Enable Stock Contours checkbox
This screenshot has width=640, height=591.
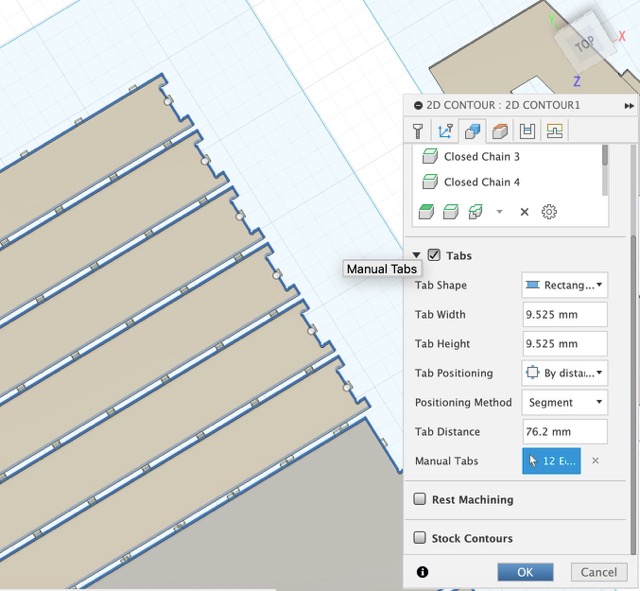tap(420, 538)
